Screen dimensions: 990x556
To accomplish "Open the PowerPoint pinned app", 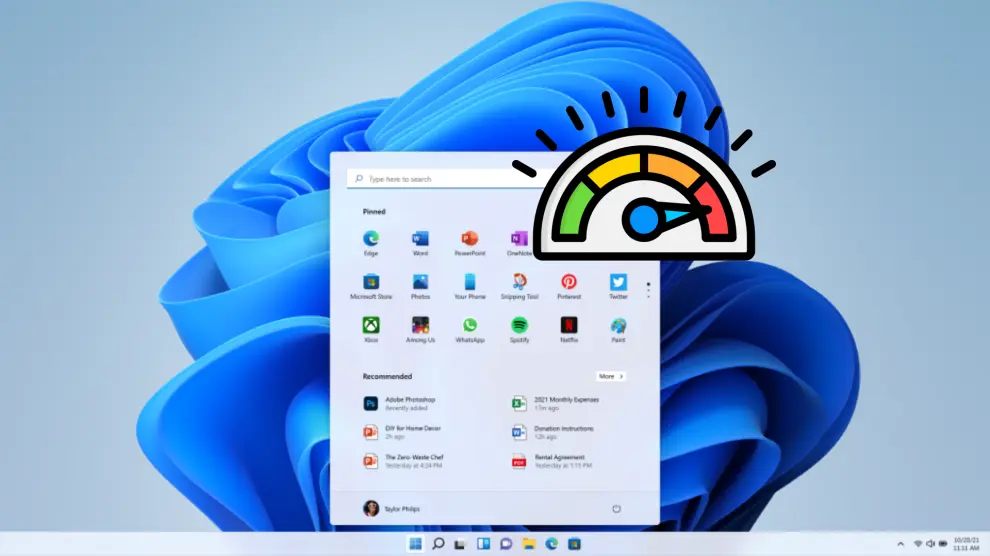I will tap(469, 240).
